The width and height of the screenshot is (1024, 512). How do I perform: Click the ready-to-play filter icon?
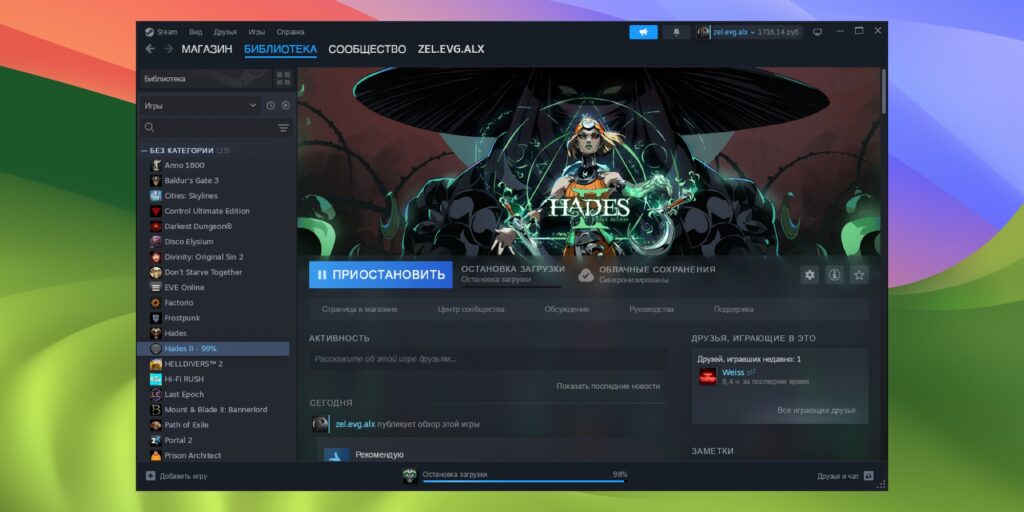(285, 106)
